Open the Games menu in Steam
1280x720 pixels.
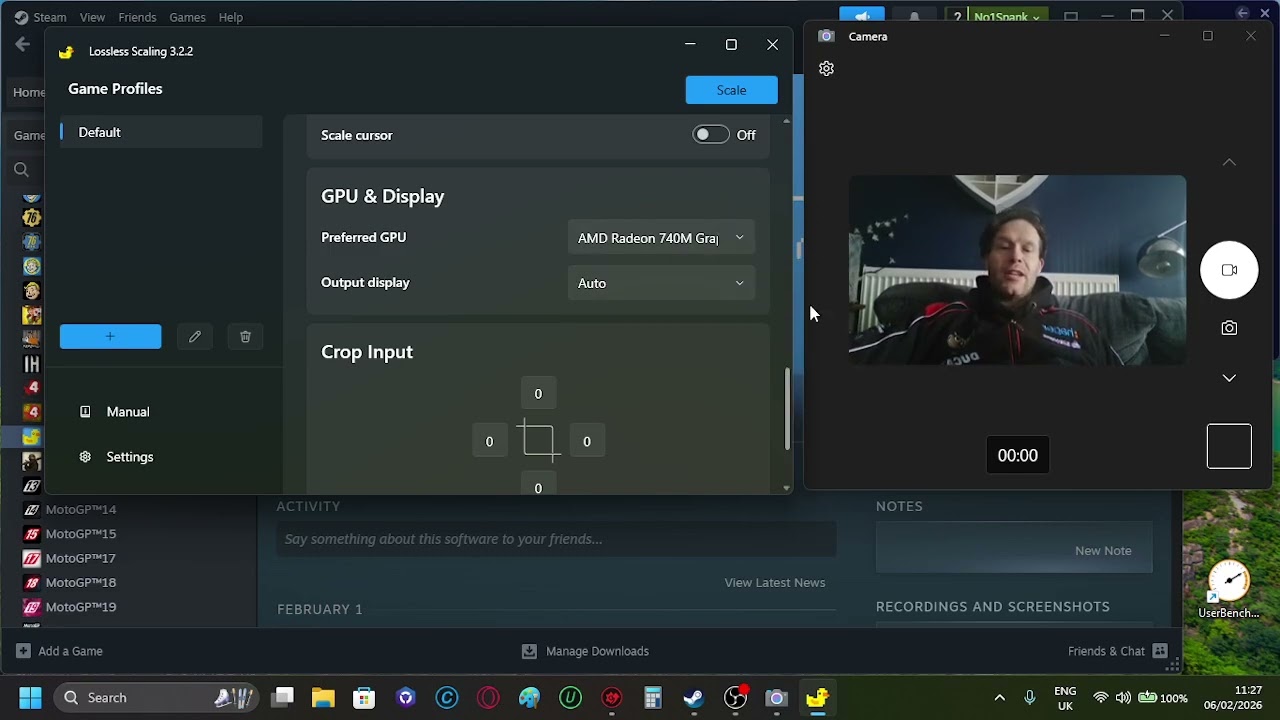pyautogui.click(x=187, y=17)
